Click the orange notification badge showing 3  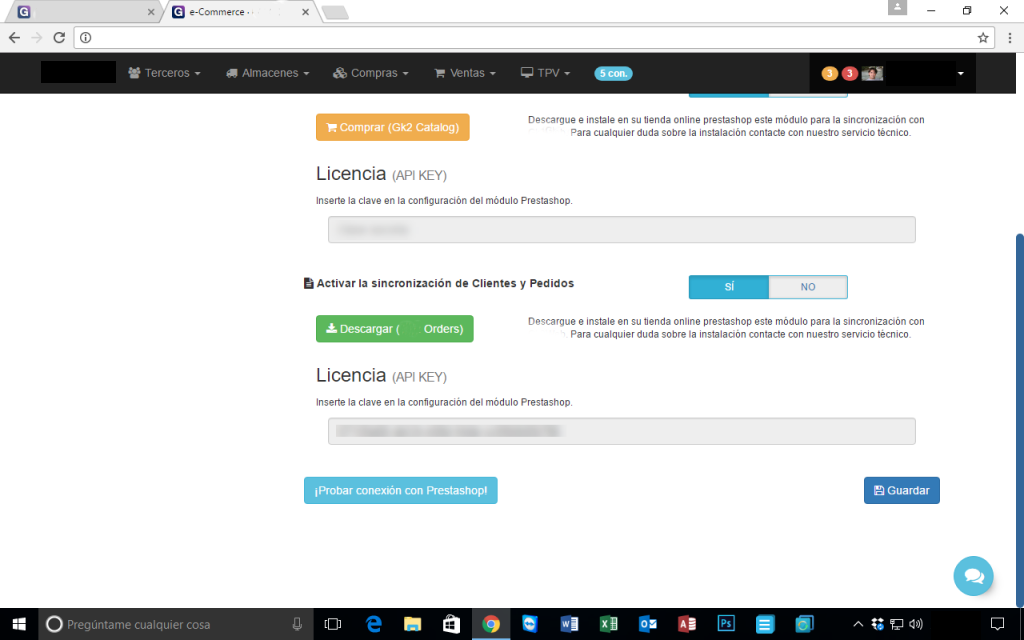829,73
